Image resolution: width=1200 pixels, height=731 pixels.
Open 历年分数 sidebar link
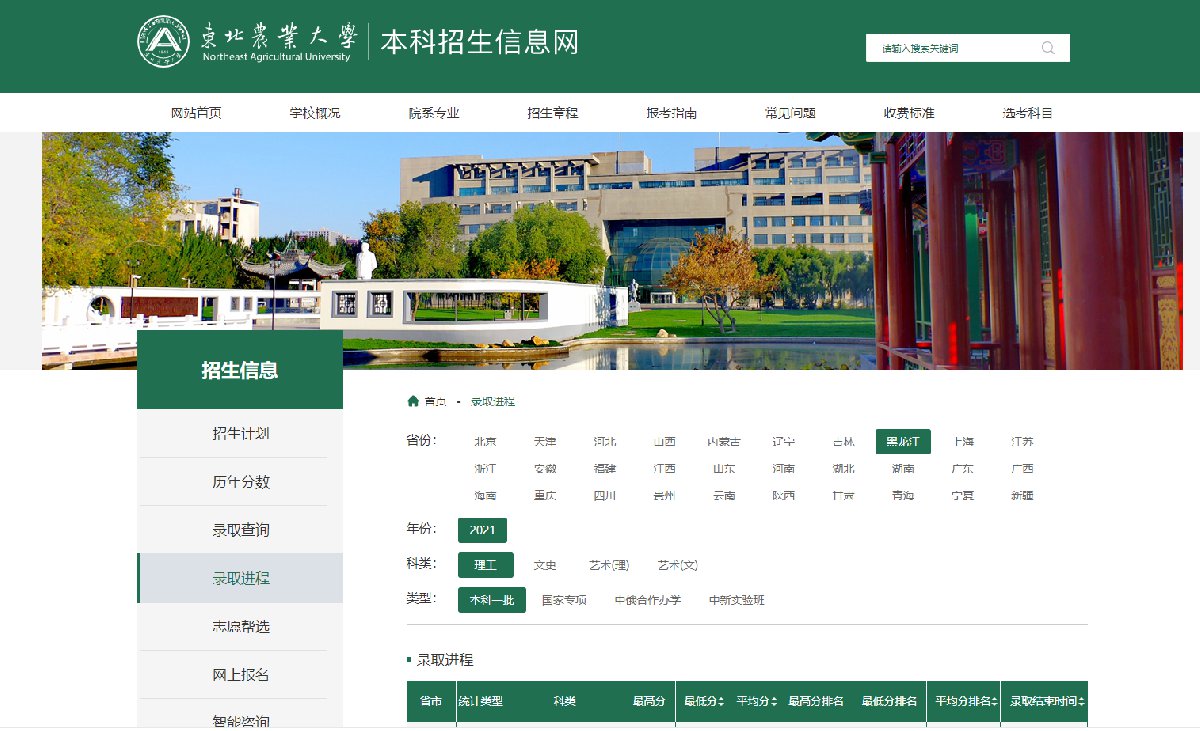click(240, 482)
